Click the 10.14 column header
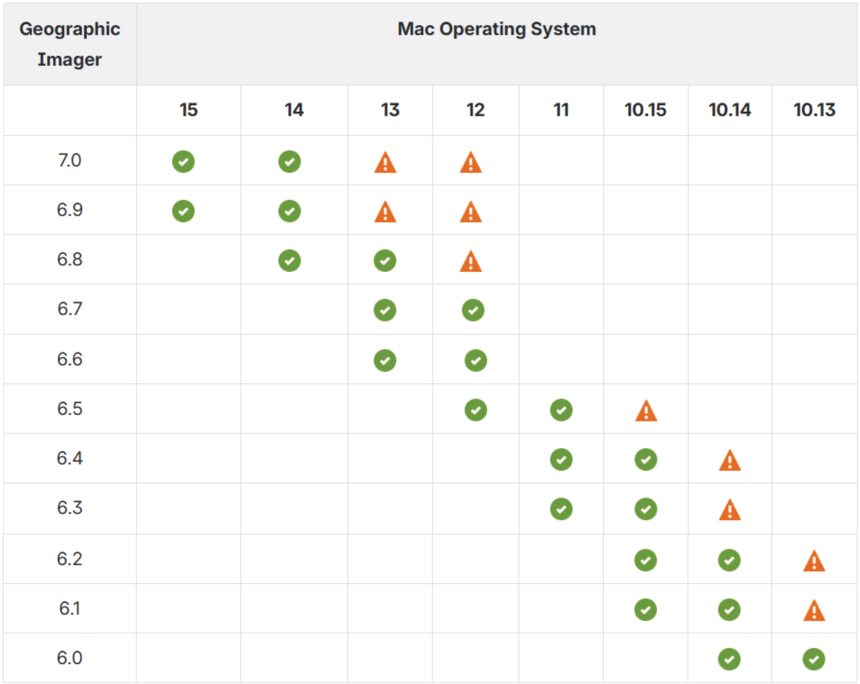860x684 pixels. click(x=729, y=110)
